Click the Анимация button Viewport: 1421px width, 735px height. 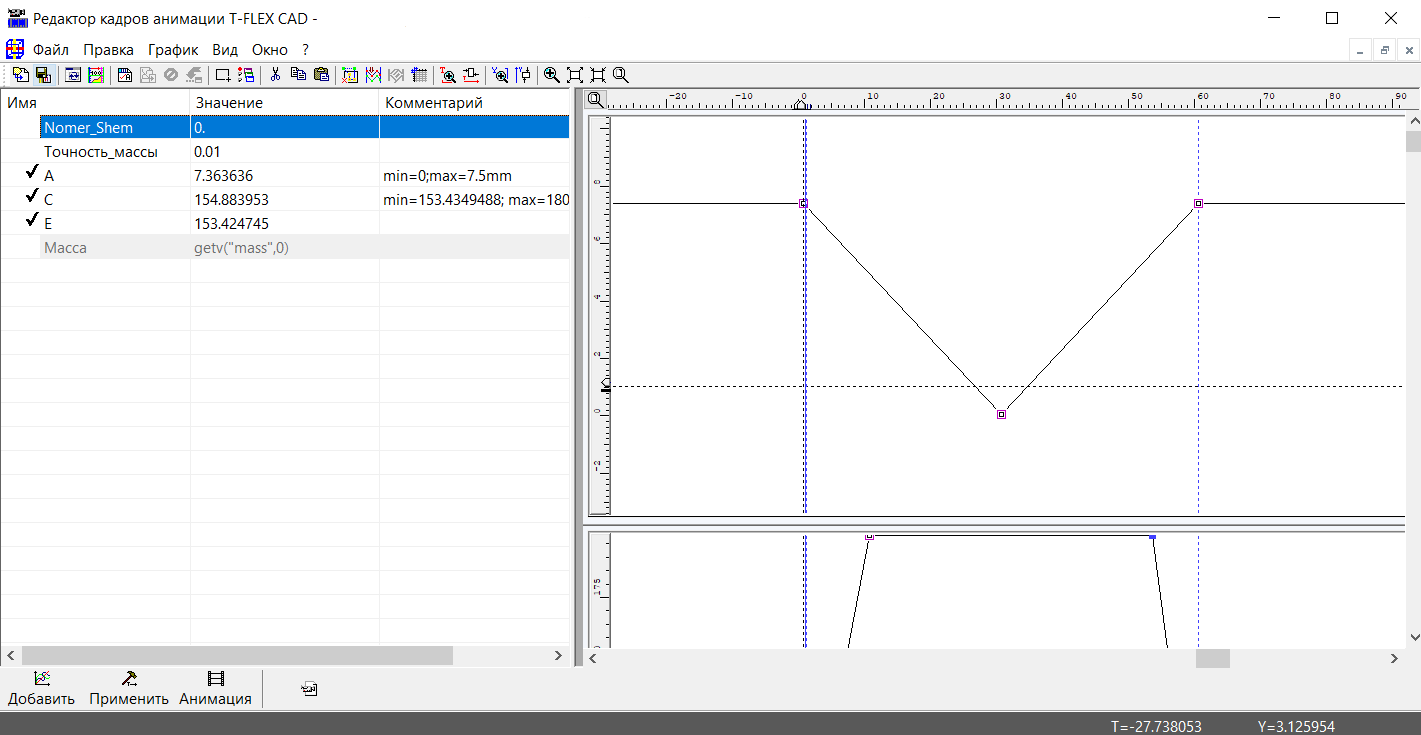click(x=215, y=688)
